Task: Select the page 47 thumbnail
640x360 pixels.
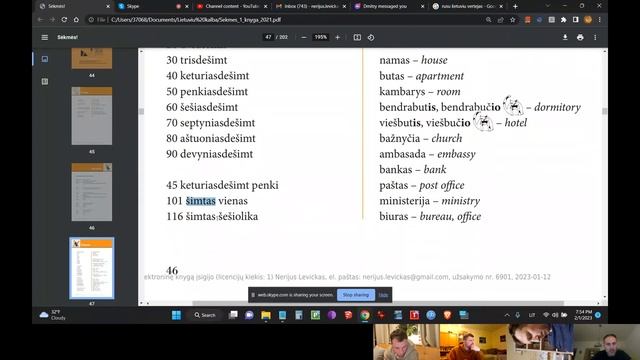Action: 92,268
